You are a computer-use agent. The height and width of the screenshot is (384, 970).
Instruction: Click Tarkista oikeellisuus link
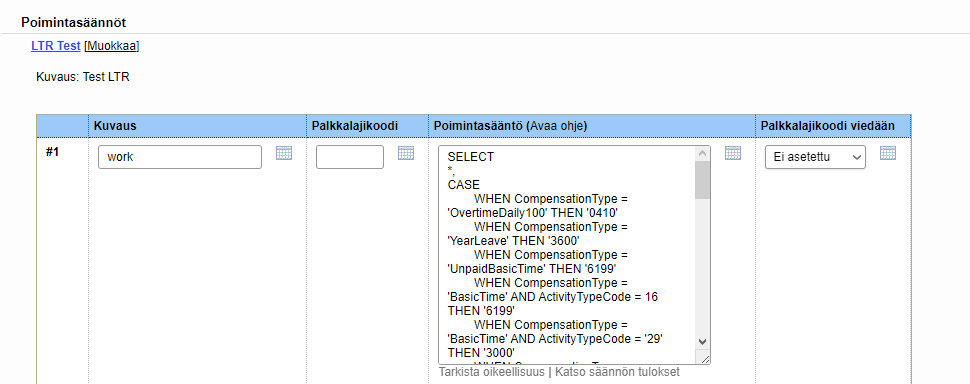click(491, 372)
